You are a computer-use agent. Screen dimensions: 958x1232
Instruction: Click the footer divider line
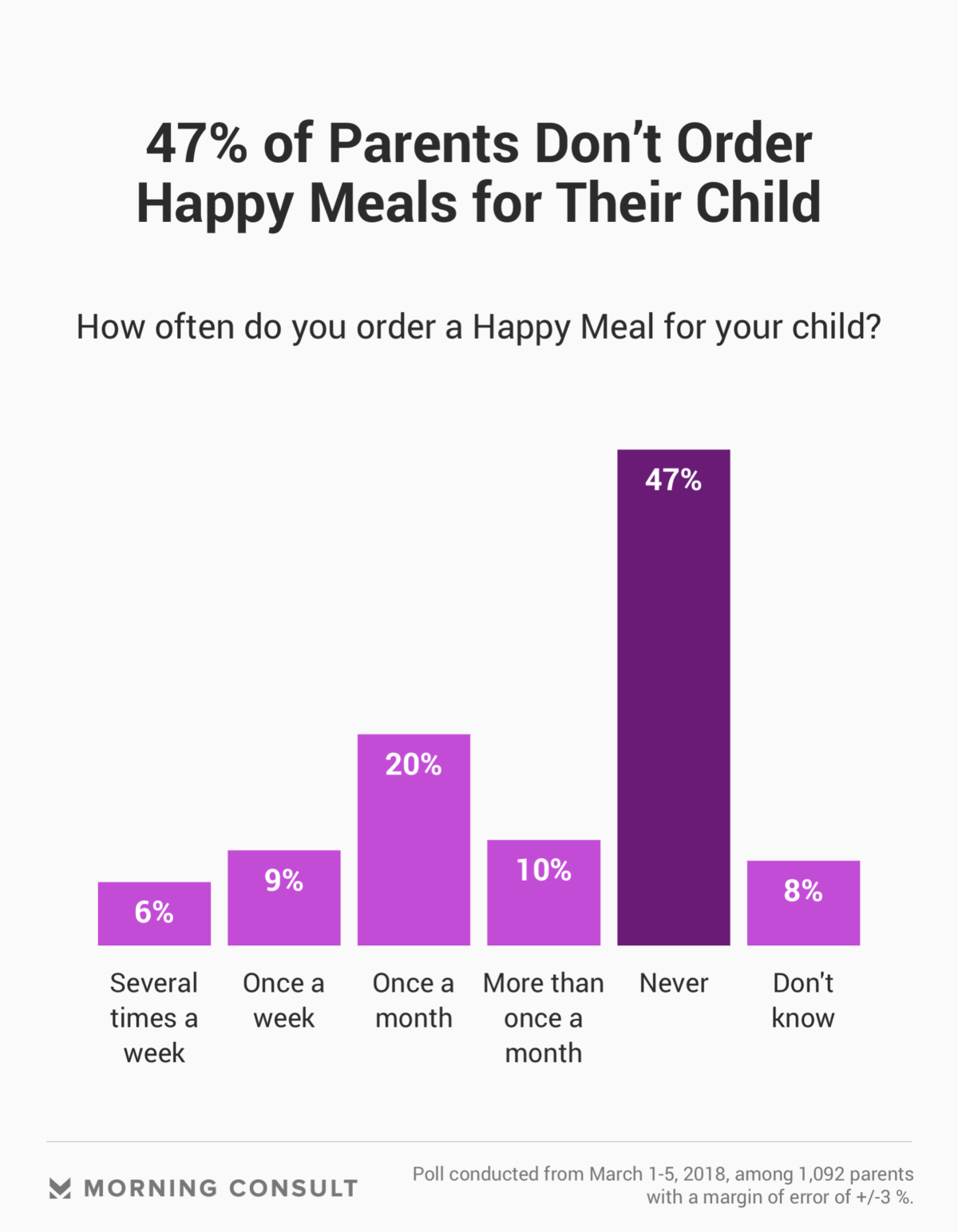click(479, 1142)
